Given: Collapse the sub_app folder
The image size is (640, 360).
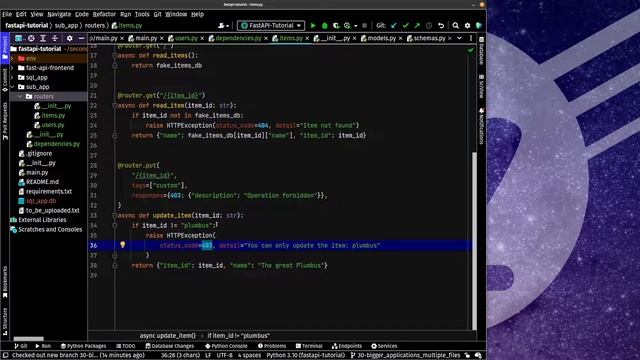Looking at the screenshot, I should click(x=12, y=87).
